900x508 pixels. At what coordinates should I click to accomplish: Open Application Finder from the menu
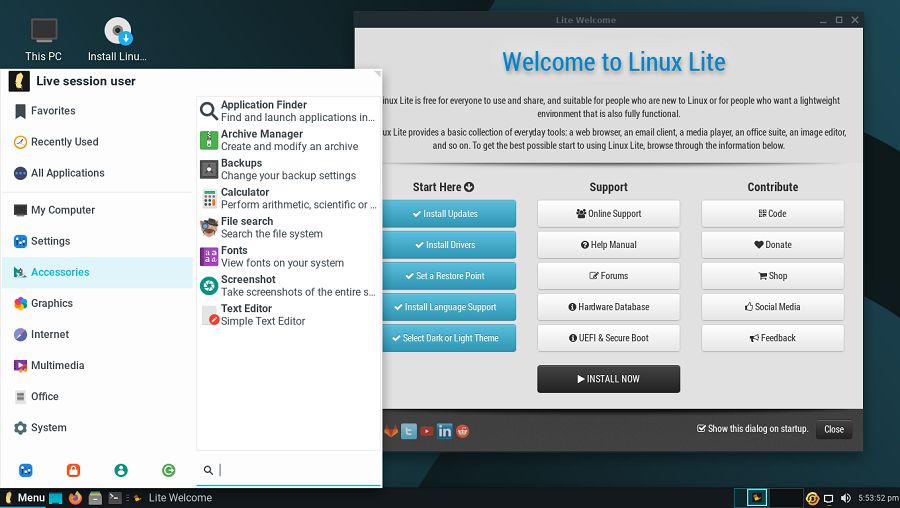[288, 111]
